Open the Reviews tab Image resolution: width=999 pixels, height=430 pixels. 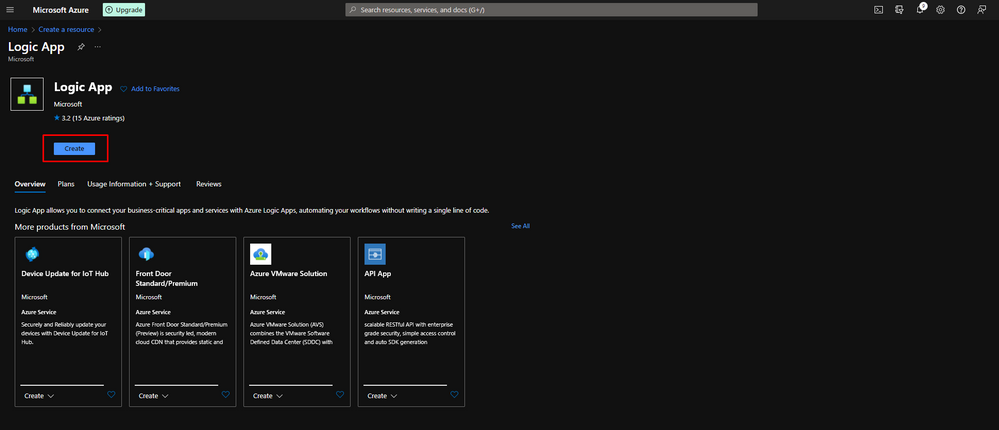209,184
